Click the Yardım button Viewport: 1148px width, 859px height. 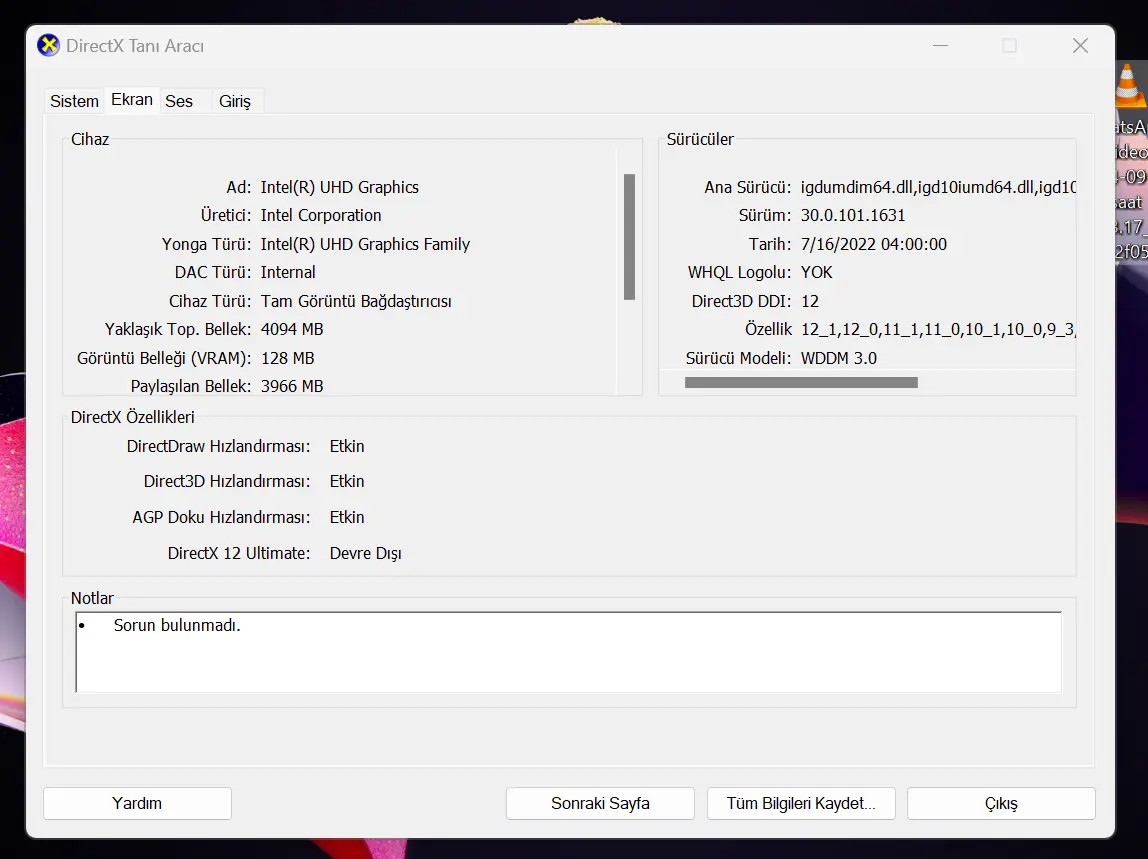[138, 803]
